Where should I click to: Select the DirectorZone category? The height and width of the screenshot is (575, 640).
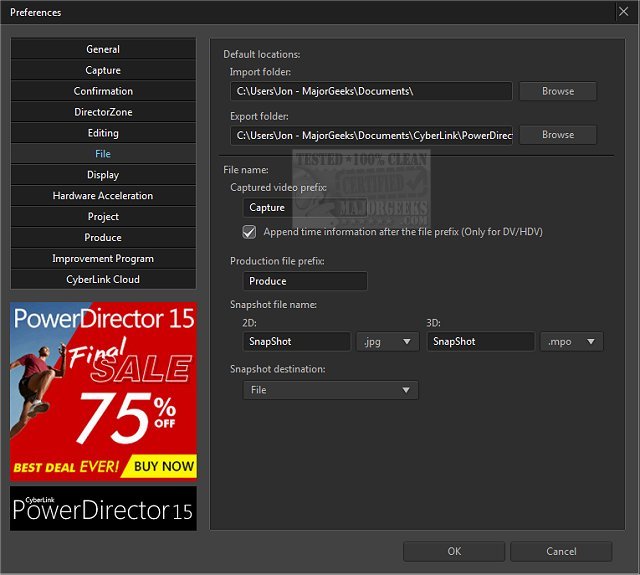pos(103,112)
